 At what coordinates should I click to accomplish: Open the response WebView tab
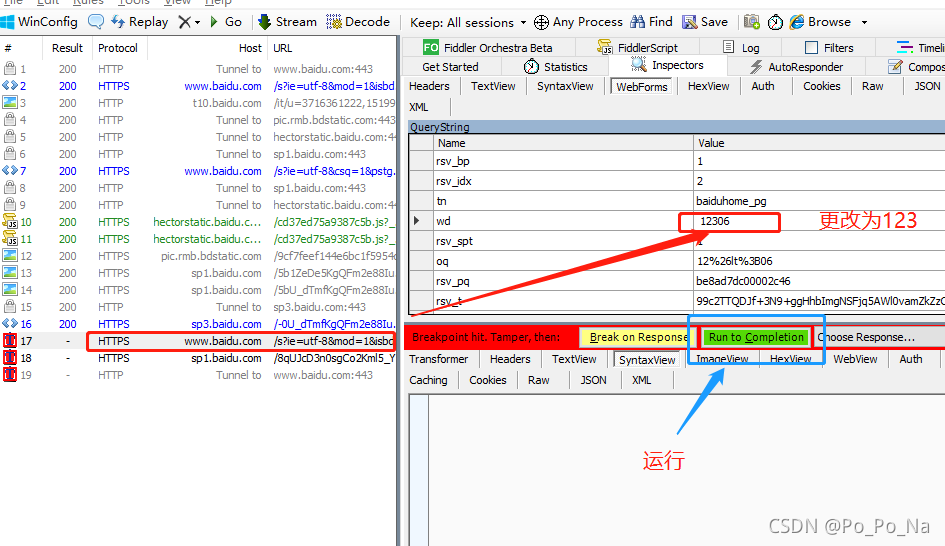click(855, 359)
